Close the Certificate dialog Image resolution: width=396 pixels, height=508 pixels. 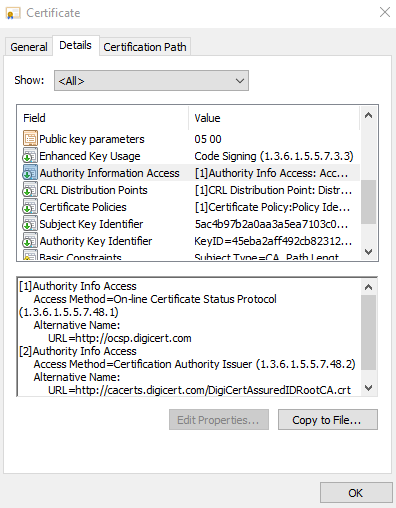coord(385,12)
